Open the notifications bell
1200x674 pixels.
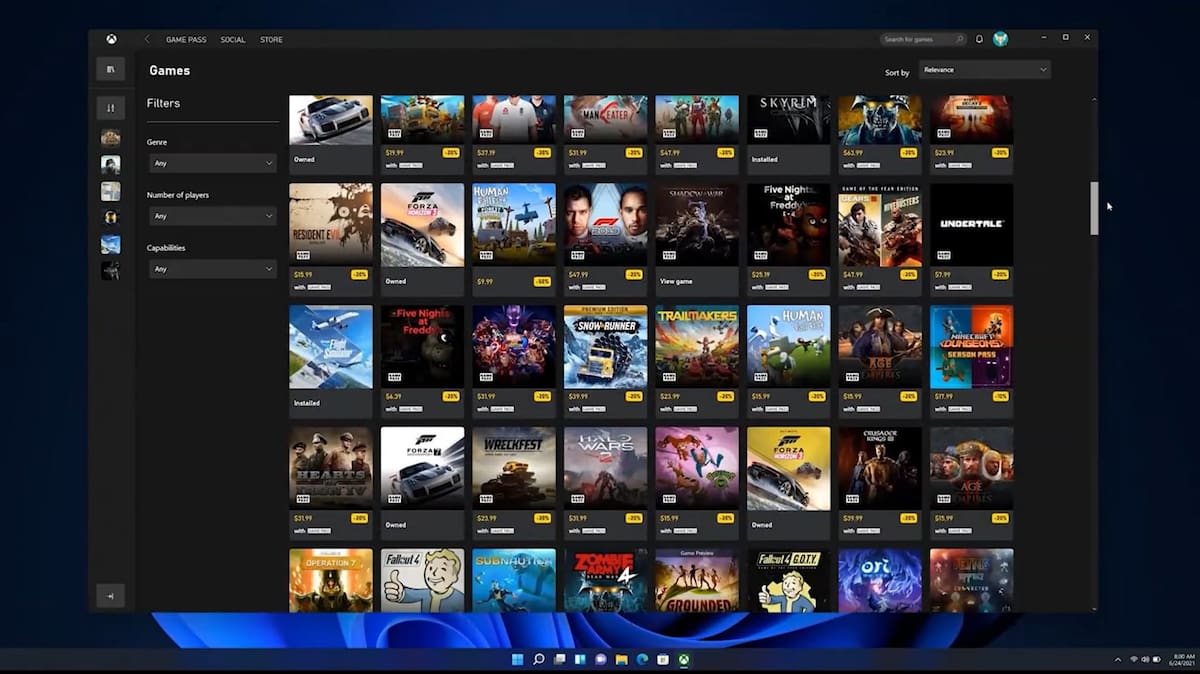coord(980,40)
